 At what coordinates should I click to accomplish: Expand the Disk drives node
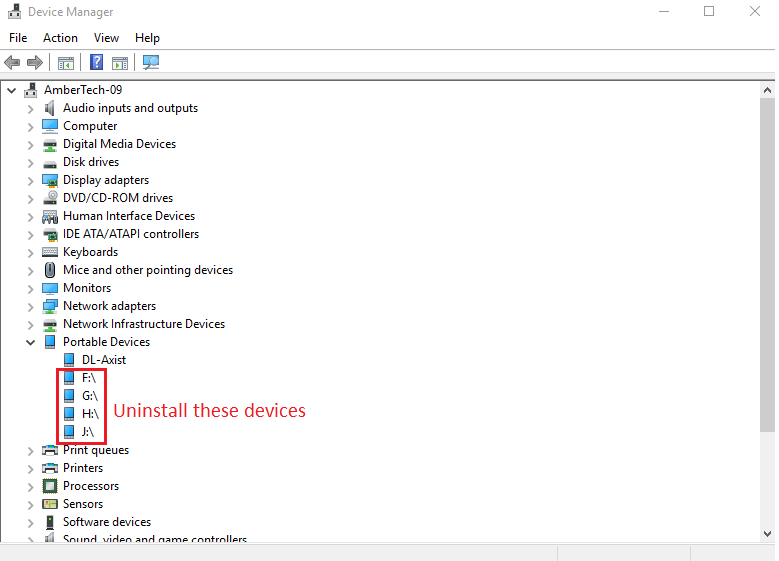(x=30, y=163)
